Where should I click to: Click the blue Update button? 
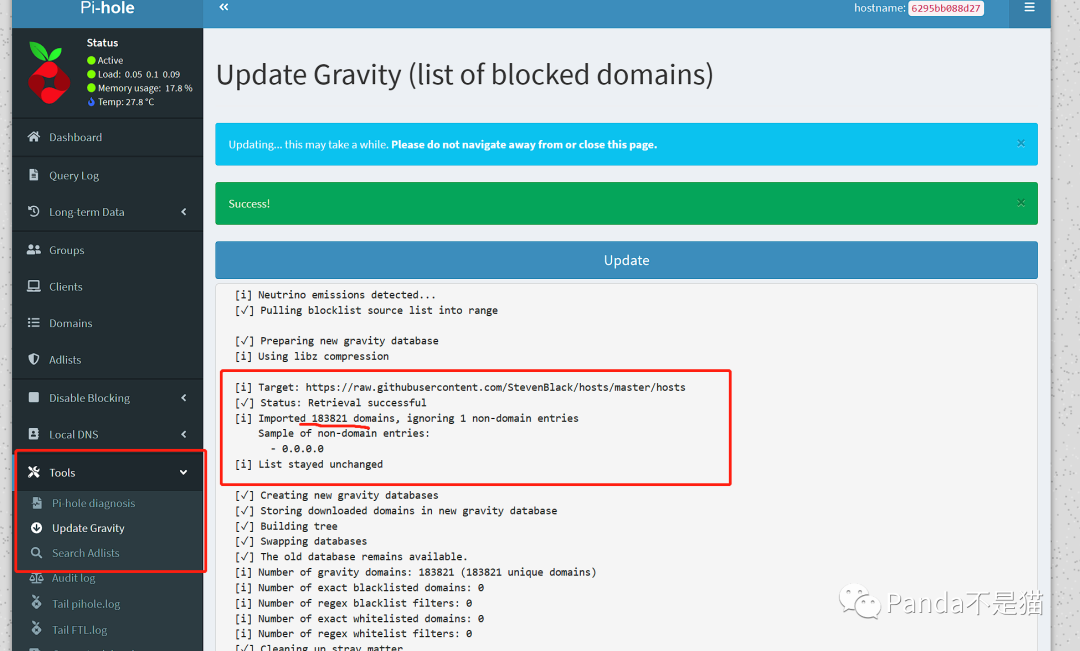(x=626, y=260)
